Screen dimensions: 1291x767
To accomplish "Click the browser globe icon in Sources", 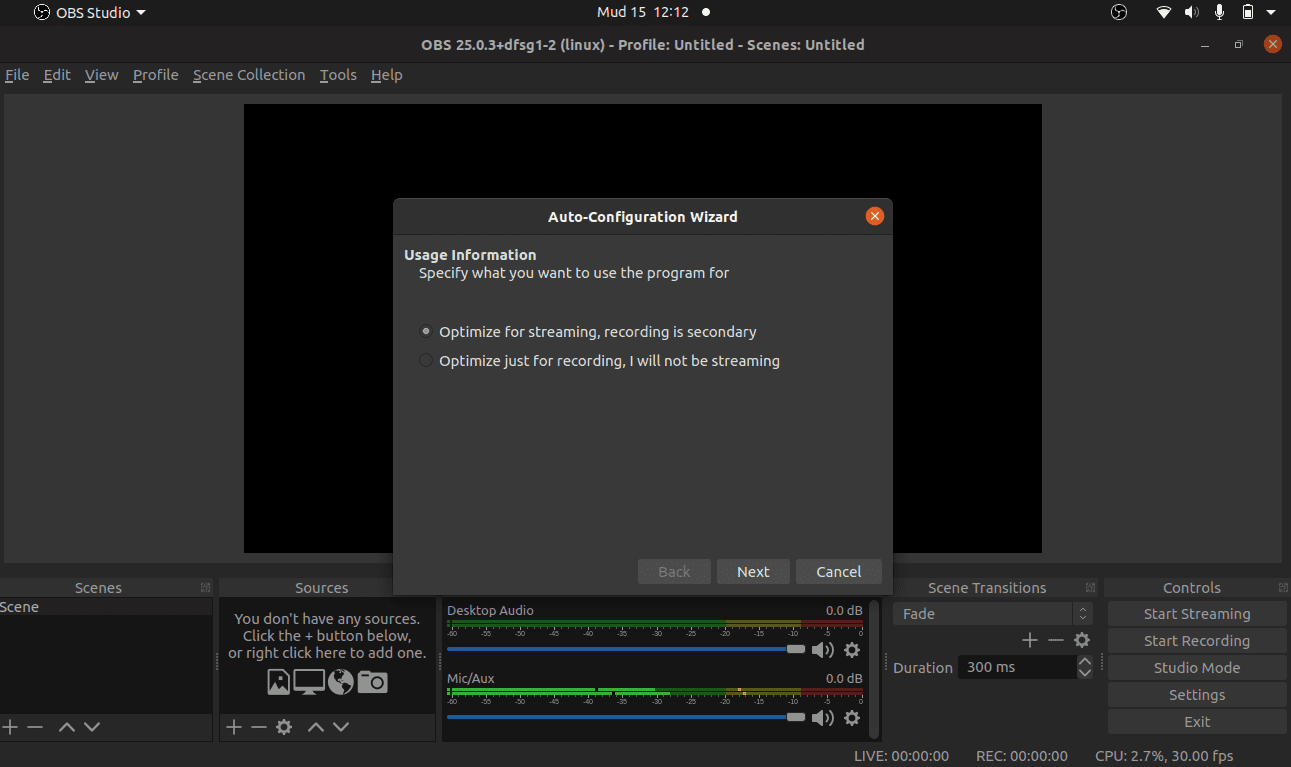I will coord(341,682).
